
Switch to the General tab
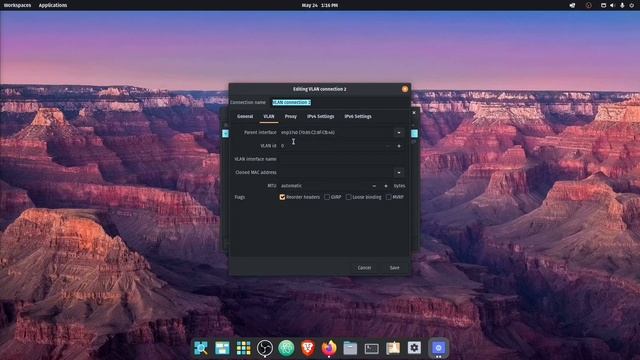[245, 116]
